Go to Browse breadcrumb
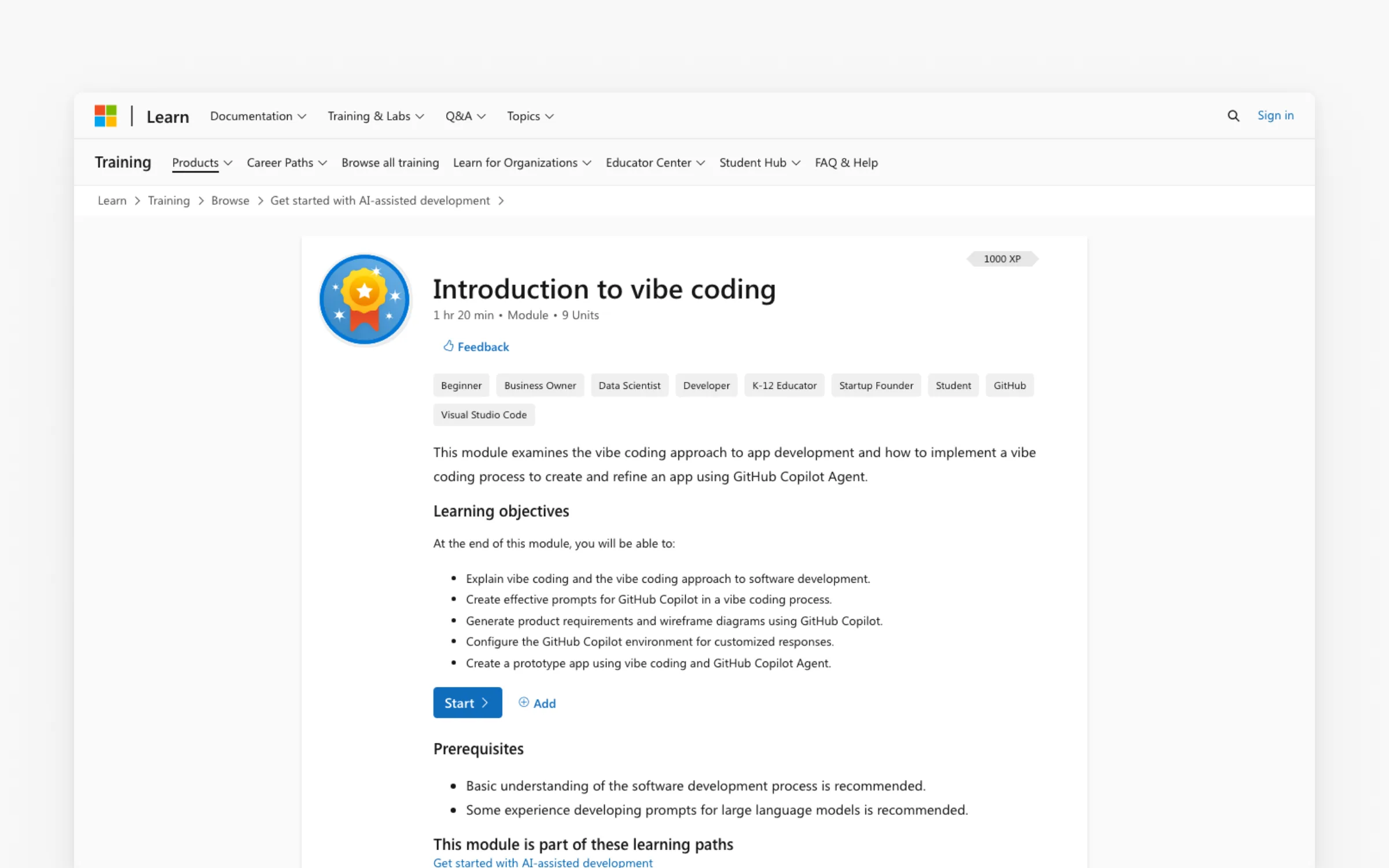This screenshot has width=1389, height=868. pyautogui.click(x=230, y=200)
